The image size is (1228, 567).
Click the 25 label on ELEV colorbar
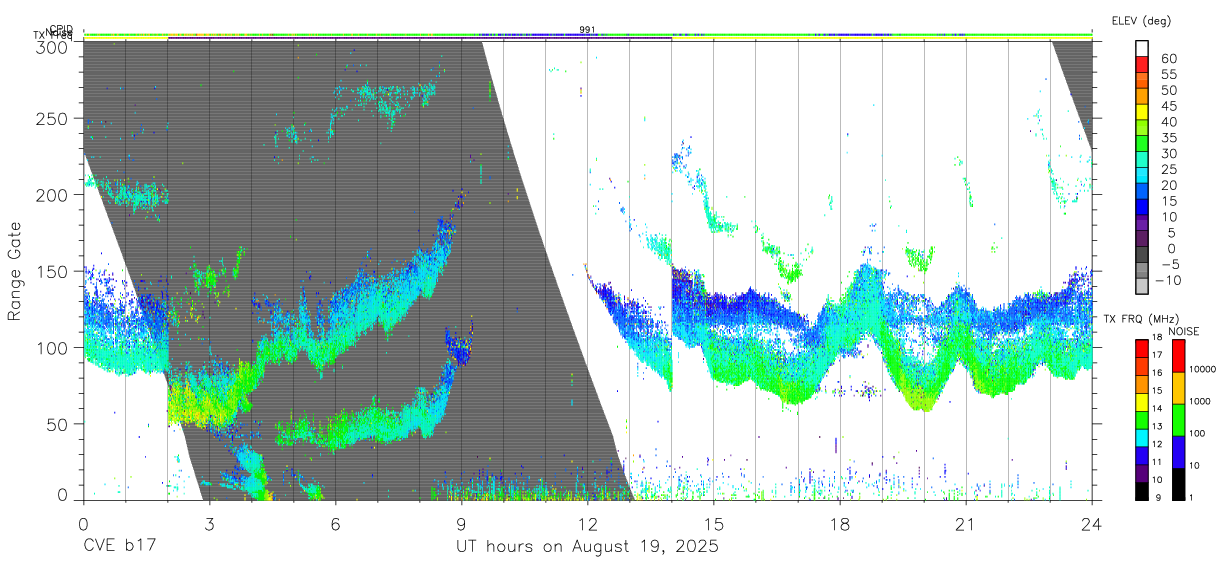(x=1169, y=170)
